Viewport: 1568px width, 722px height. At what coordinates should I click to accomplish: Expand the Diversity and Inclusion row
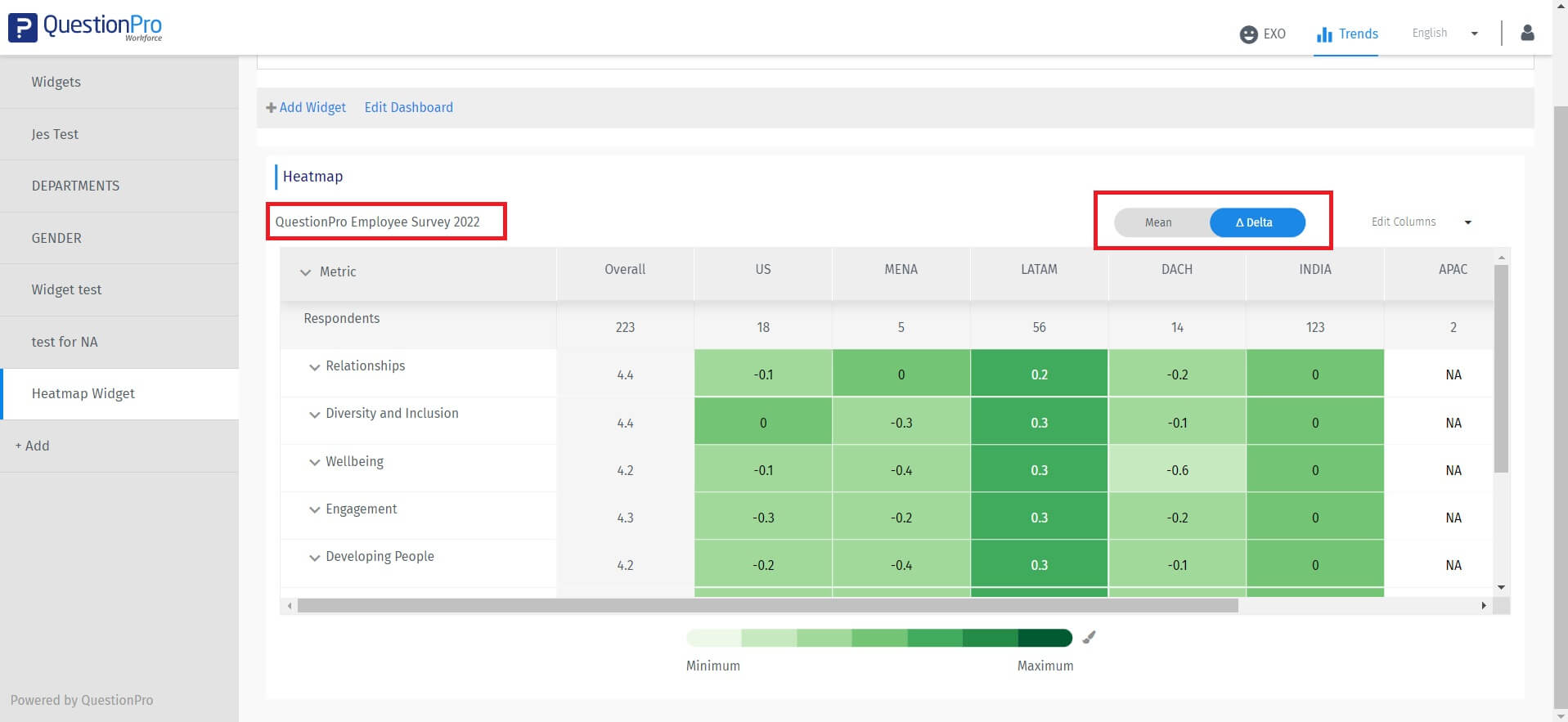[314, 415]
